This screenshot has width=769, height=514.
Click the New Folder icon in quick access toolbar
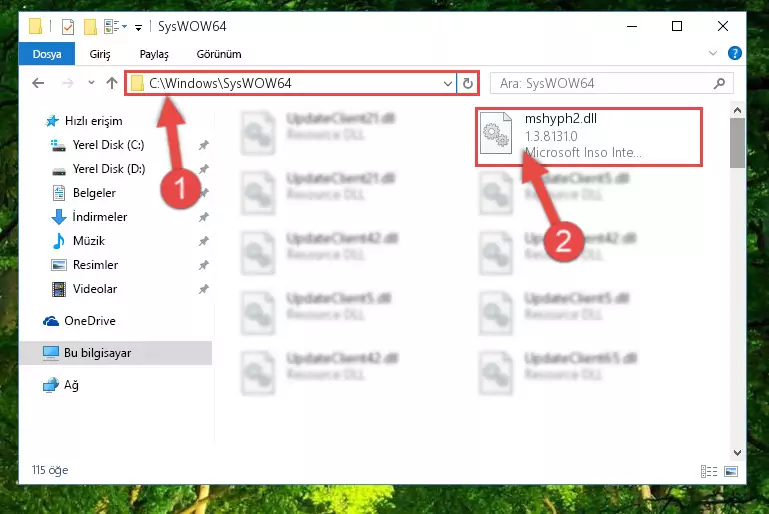(90, 26)
